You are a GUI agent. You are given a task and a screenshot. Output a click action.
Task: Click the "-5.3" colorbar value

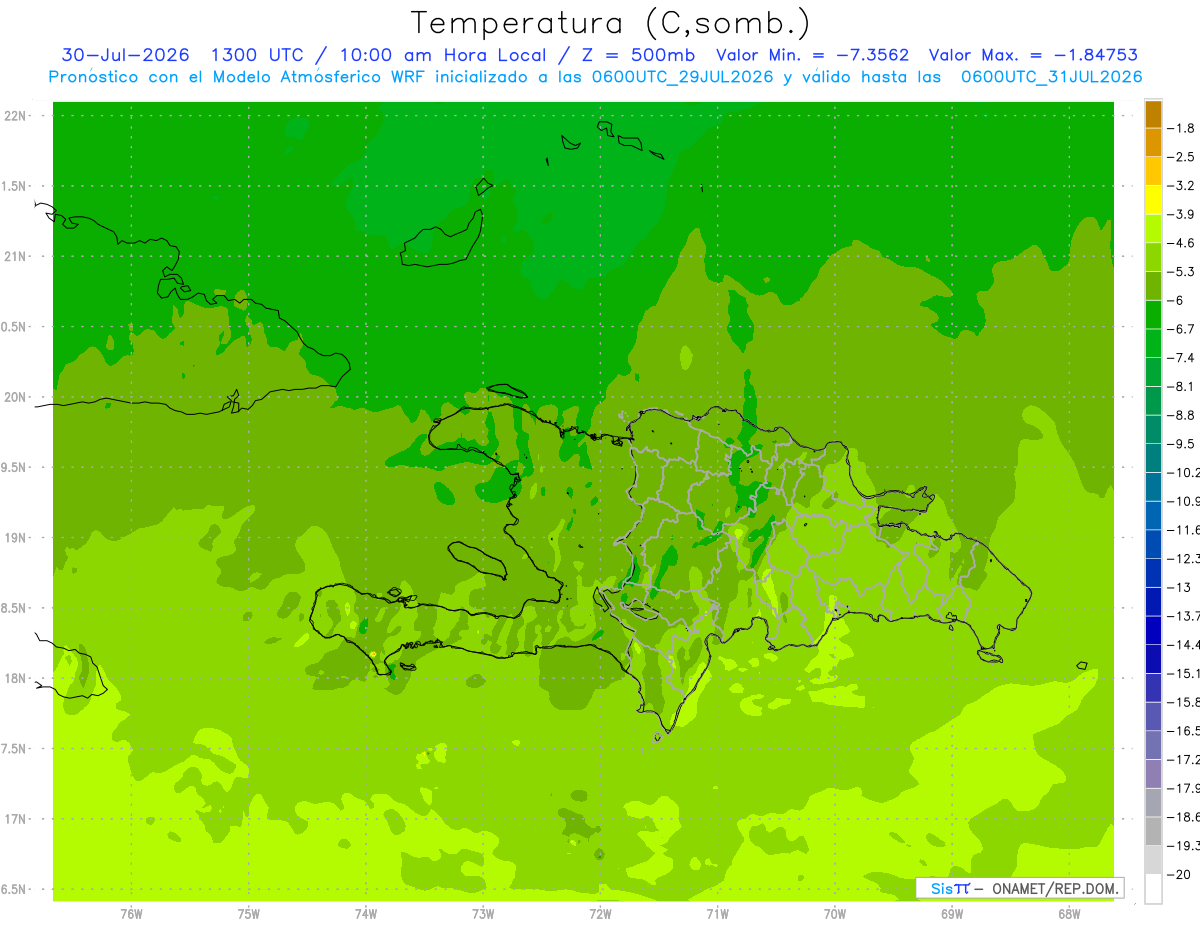[x=1181, y=272]
